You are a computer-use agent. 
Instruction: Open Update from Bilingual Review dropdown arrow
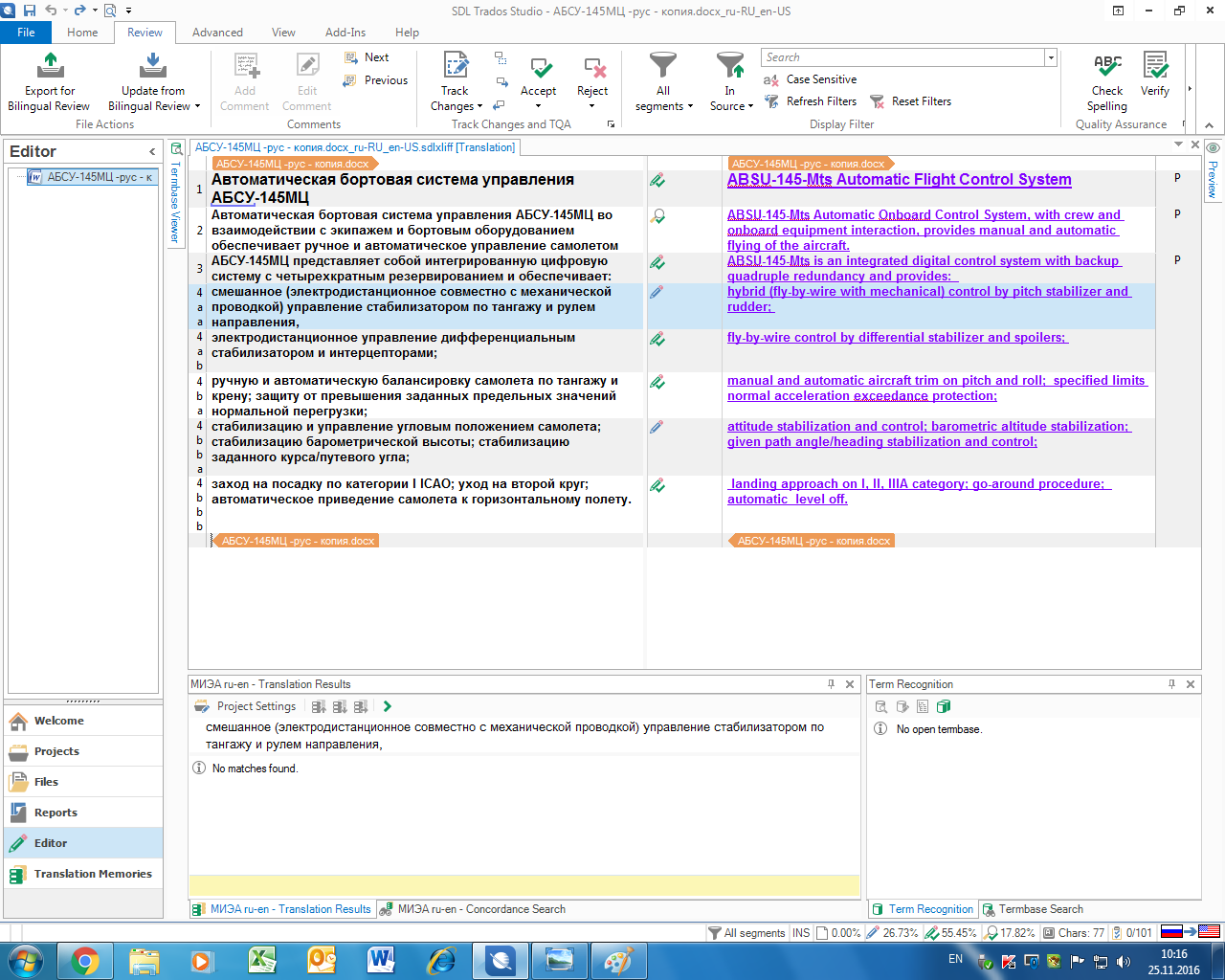click(197, 106)
